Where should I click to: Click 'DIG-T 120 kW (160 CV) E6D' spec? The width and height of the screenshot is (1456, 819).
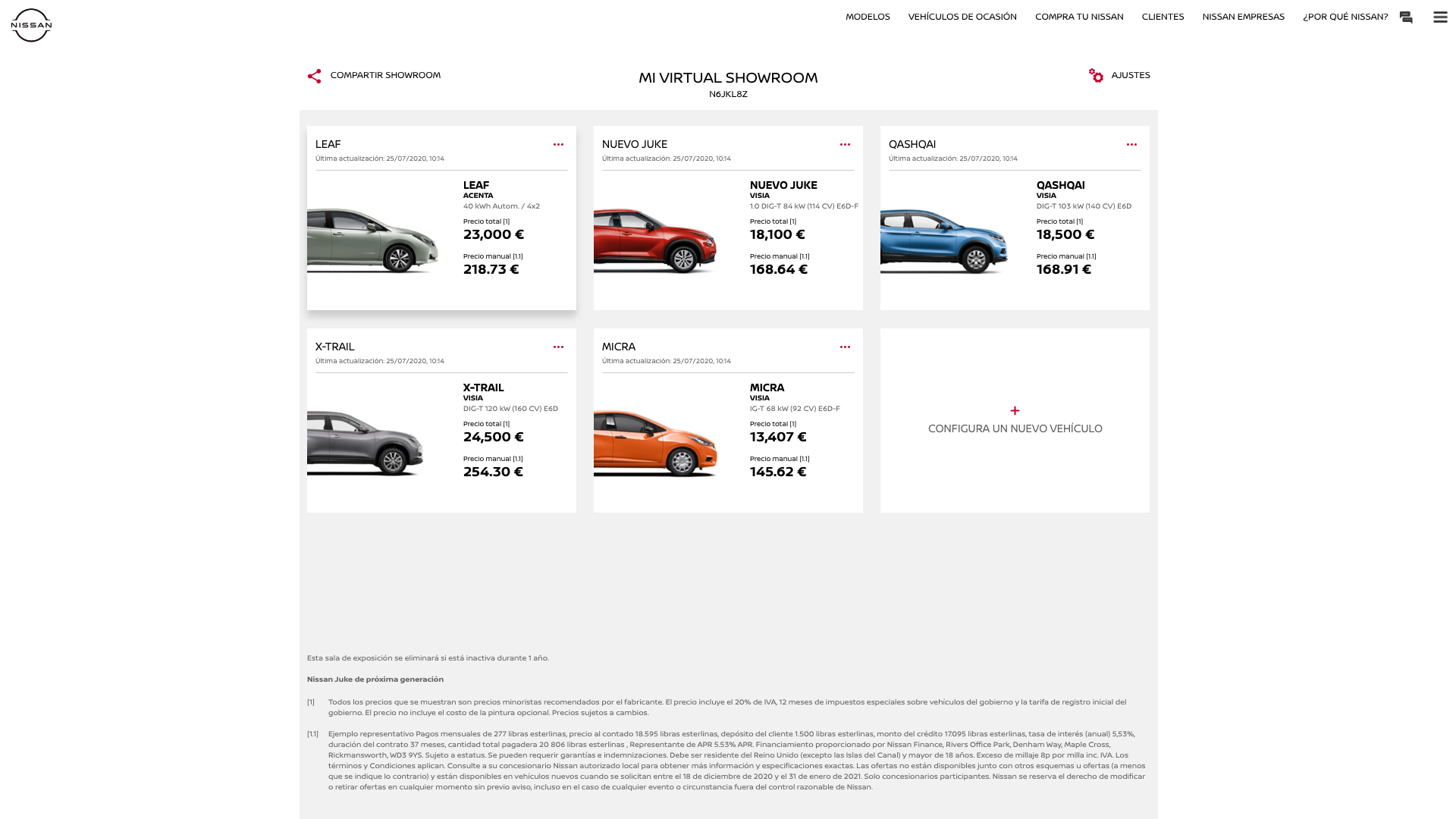[x=510, y=409]
